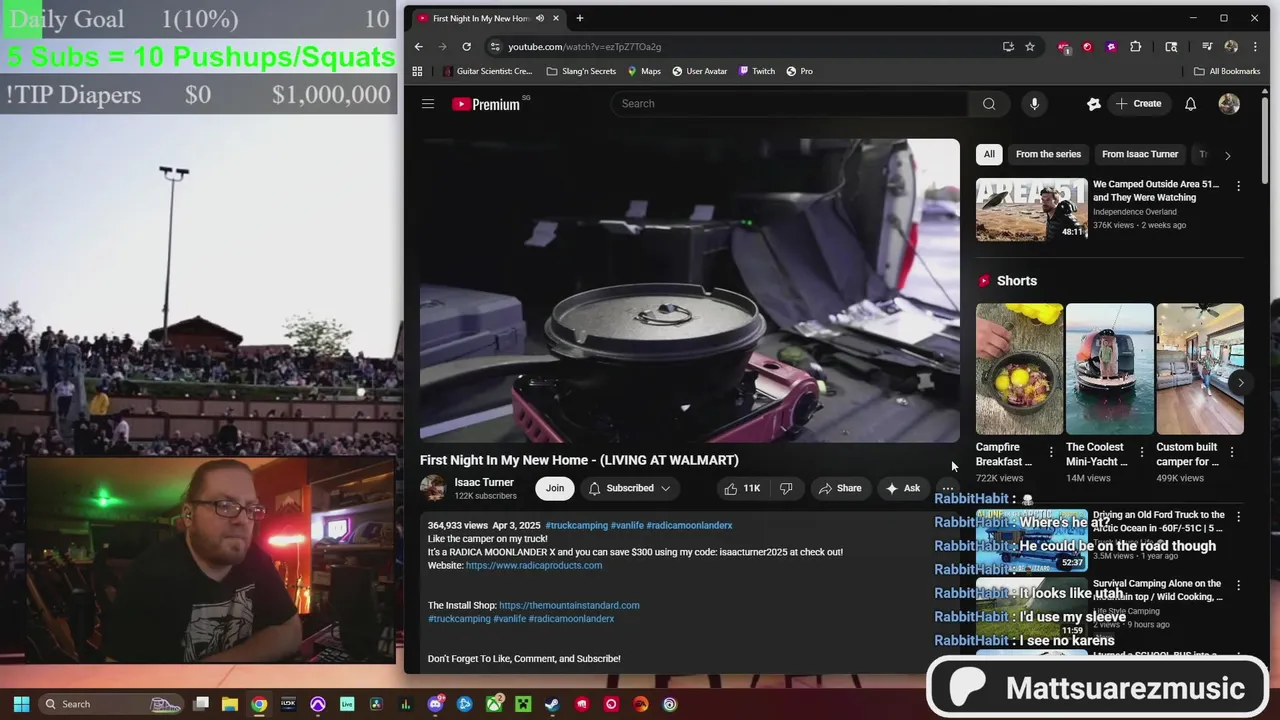
Task: Open Chrome profile avatar in toolbar
Action: (x=1231, y=46)
